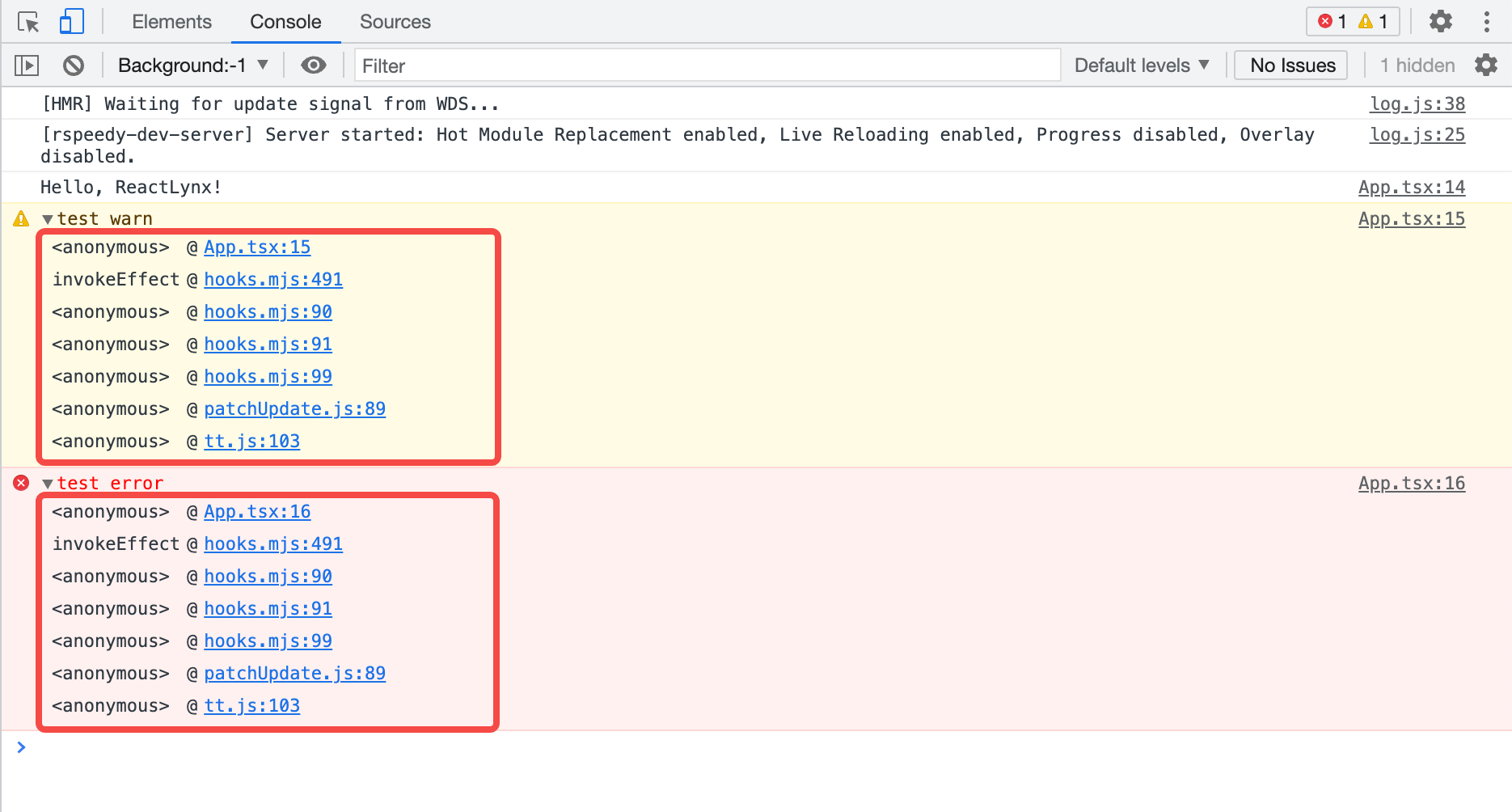1512x812 pixels.
Task: Open hooks.mjs:99 in the warn stack trace
Action: pos(268,377)
